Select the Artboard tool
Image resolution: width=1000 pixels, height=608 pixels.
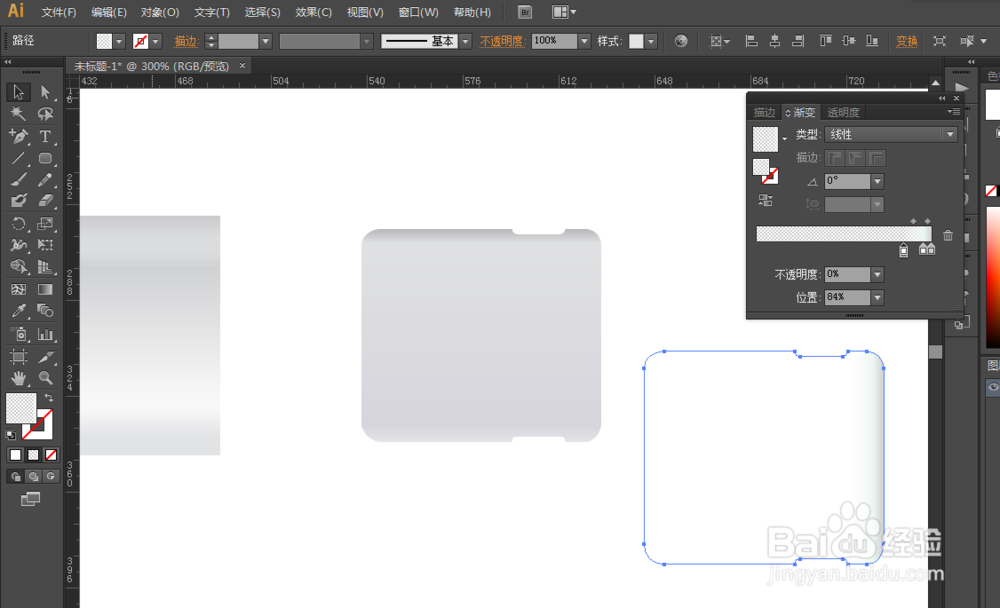coord(18,357)
